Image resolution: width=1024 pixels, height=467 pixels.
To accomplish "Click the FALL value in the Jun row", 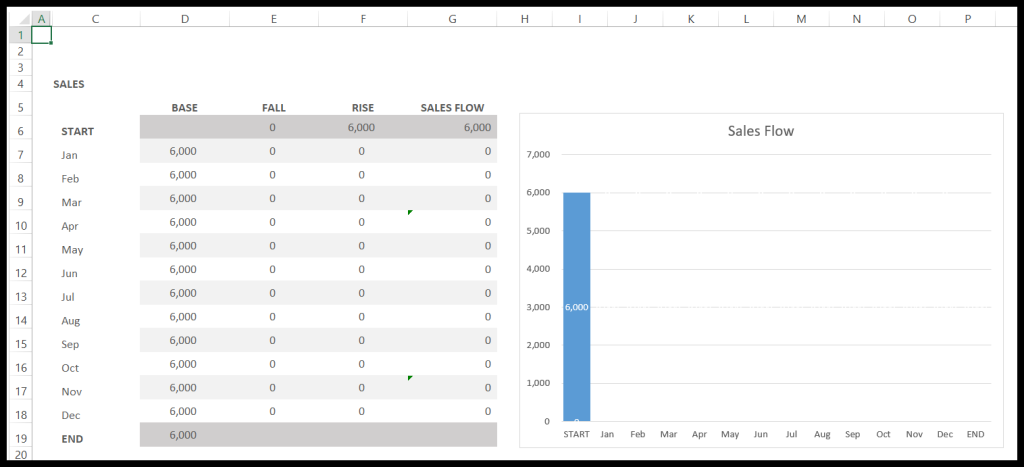I will coord(272,269).
